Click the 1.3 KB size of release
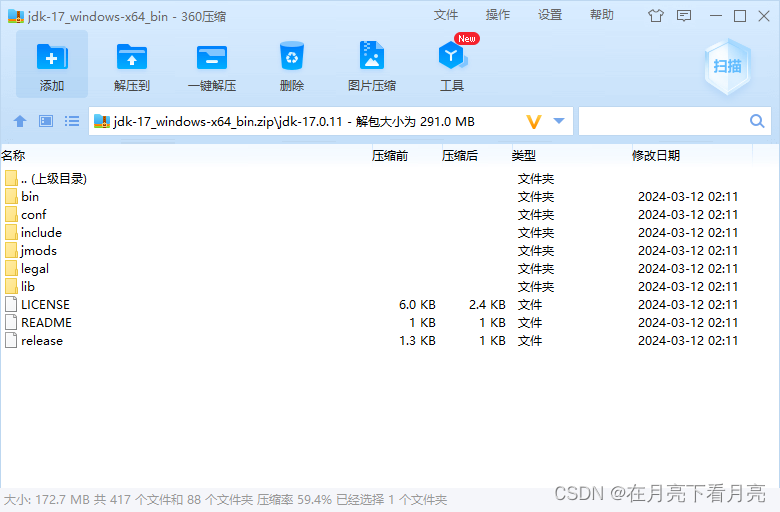780x512 pixels. (417, 341)
